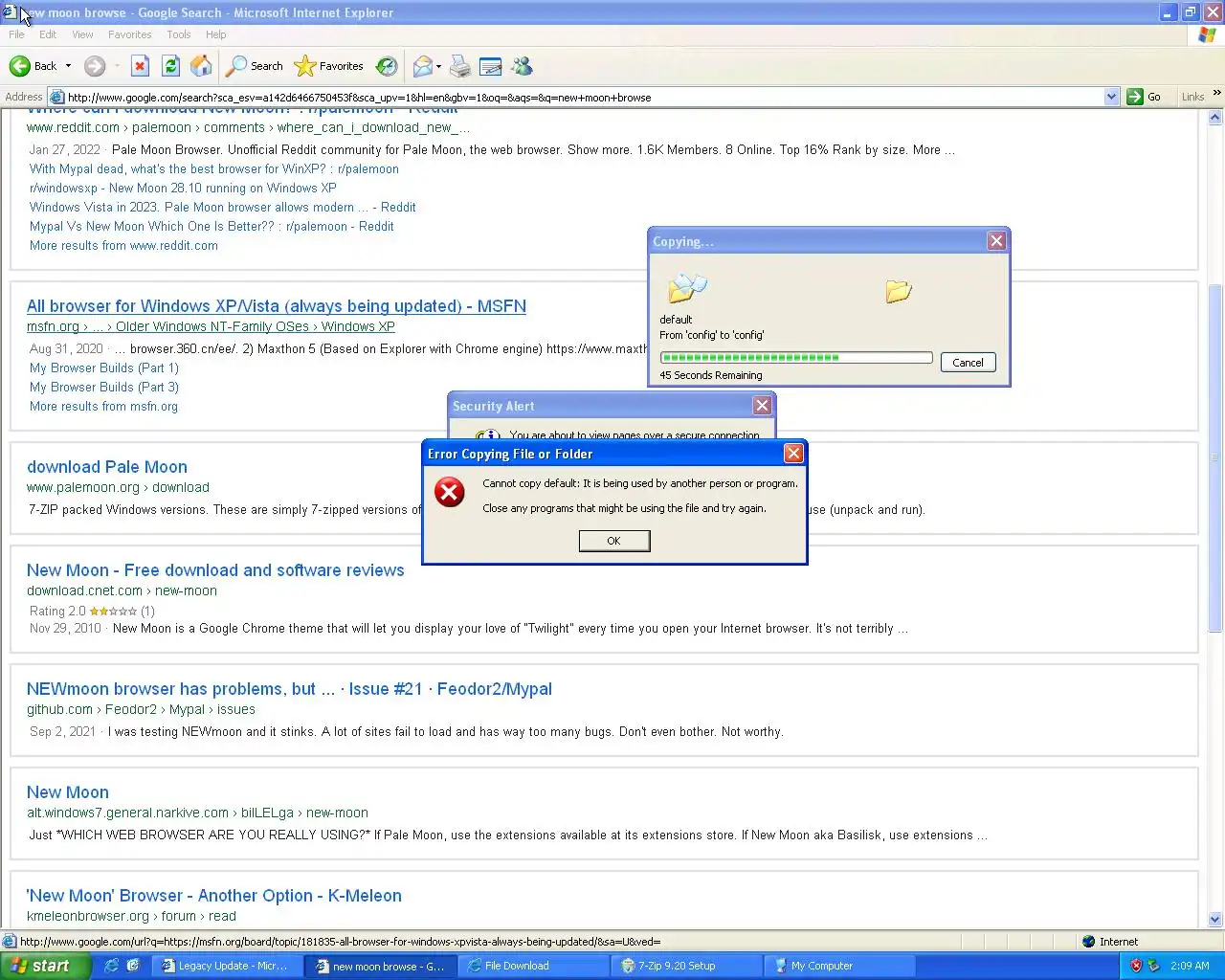Click scrollbar down arrow

1215,920
